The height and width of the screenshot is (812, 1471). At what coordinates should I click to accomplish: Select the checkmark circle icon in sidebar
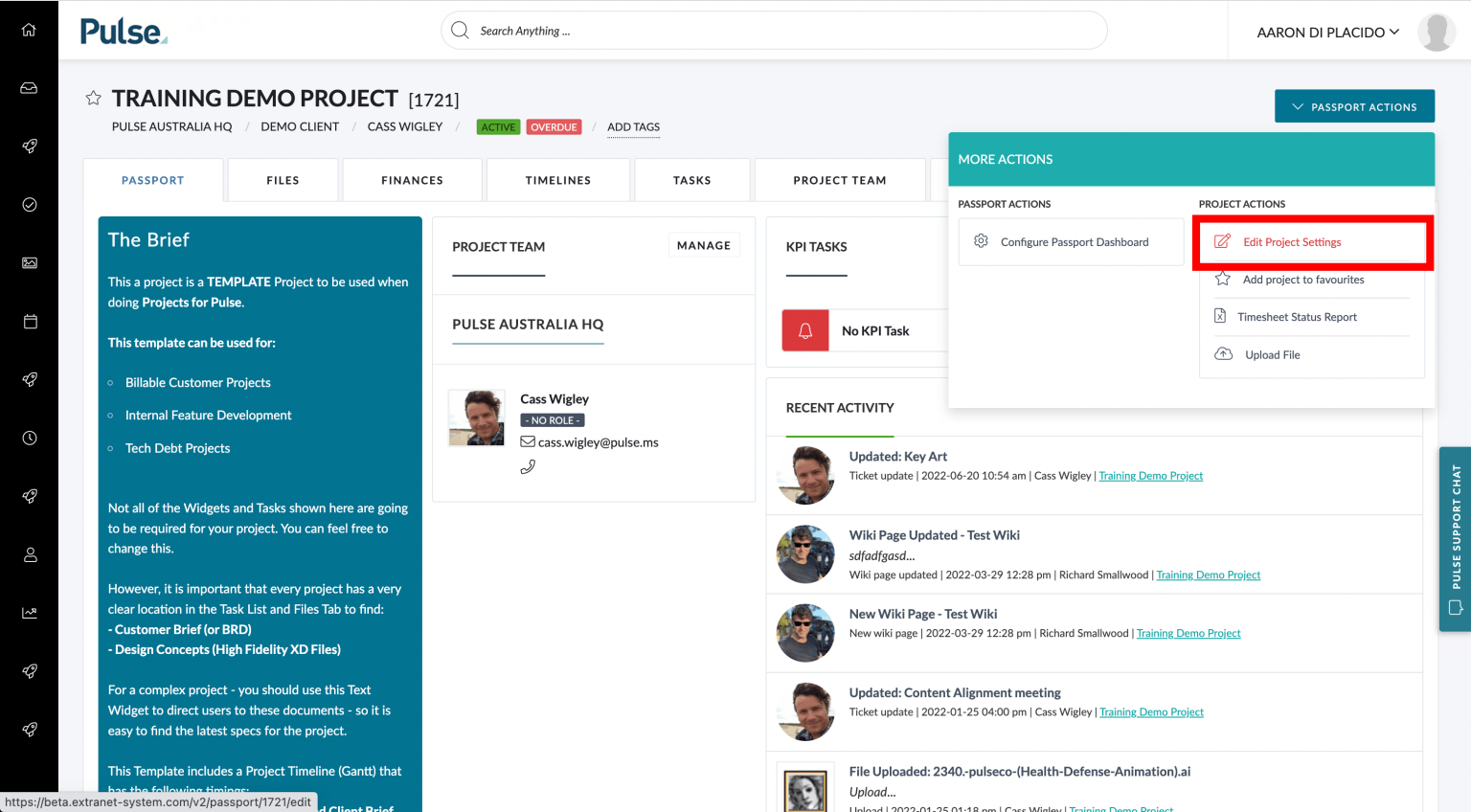29,204
